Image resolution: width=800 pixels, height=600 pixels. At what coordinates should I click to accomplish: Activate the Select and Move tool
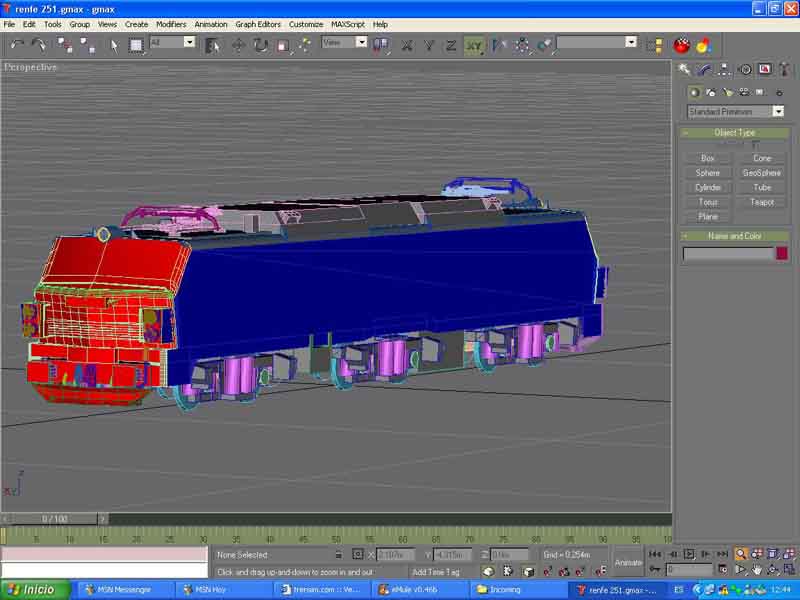239,45
